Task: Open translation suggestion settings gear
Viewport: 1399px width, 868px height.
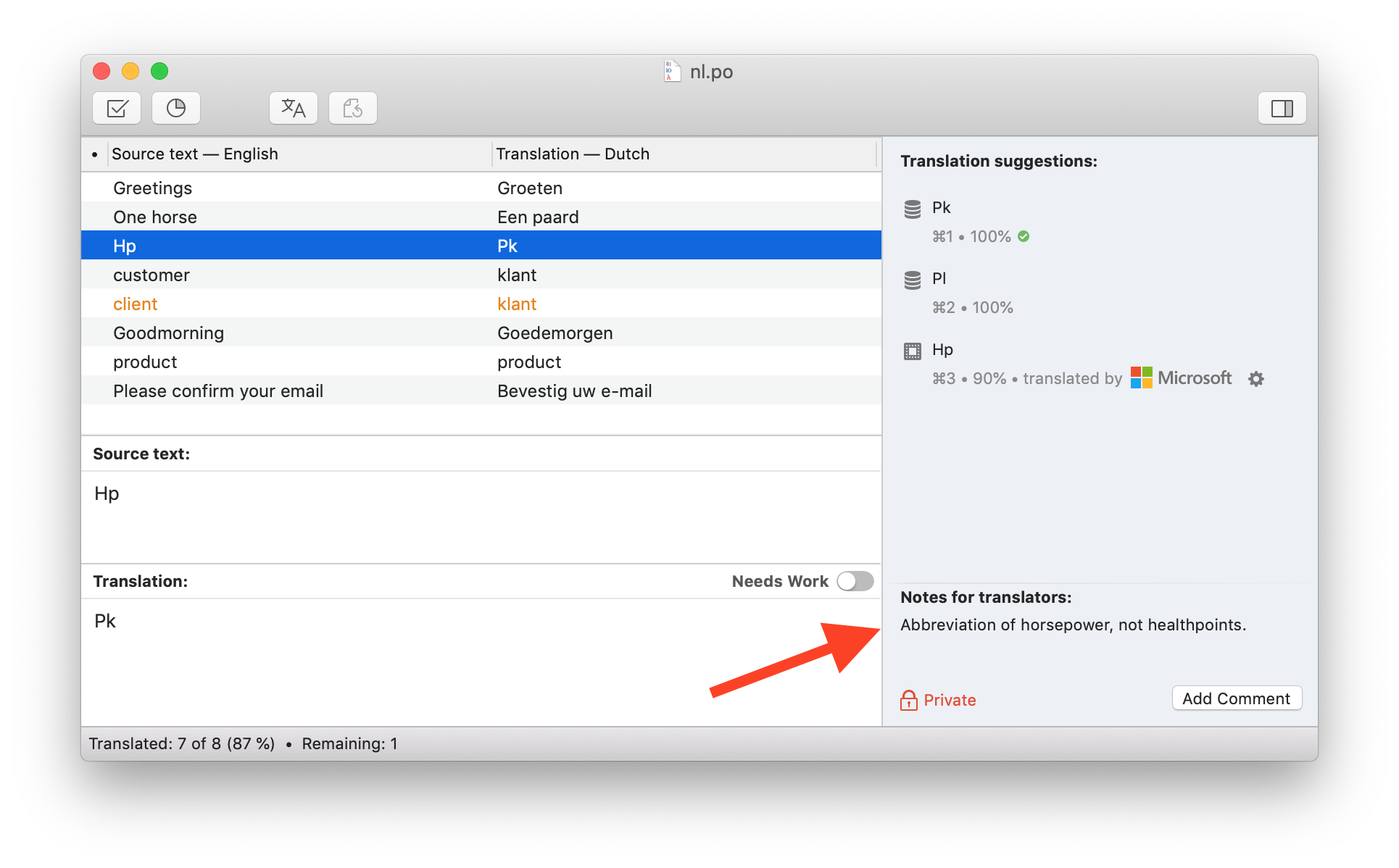Action: coord(1256,379)
